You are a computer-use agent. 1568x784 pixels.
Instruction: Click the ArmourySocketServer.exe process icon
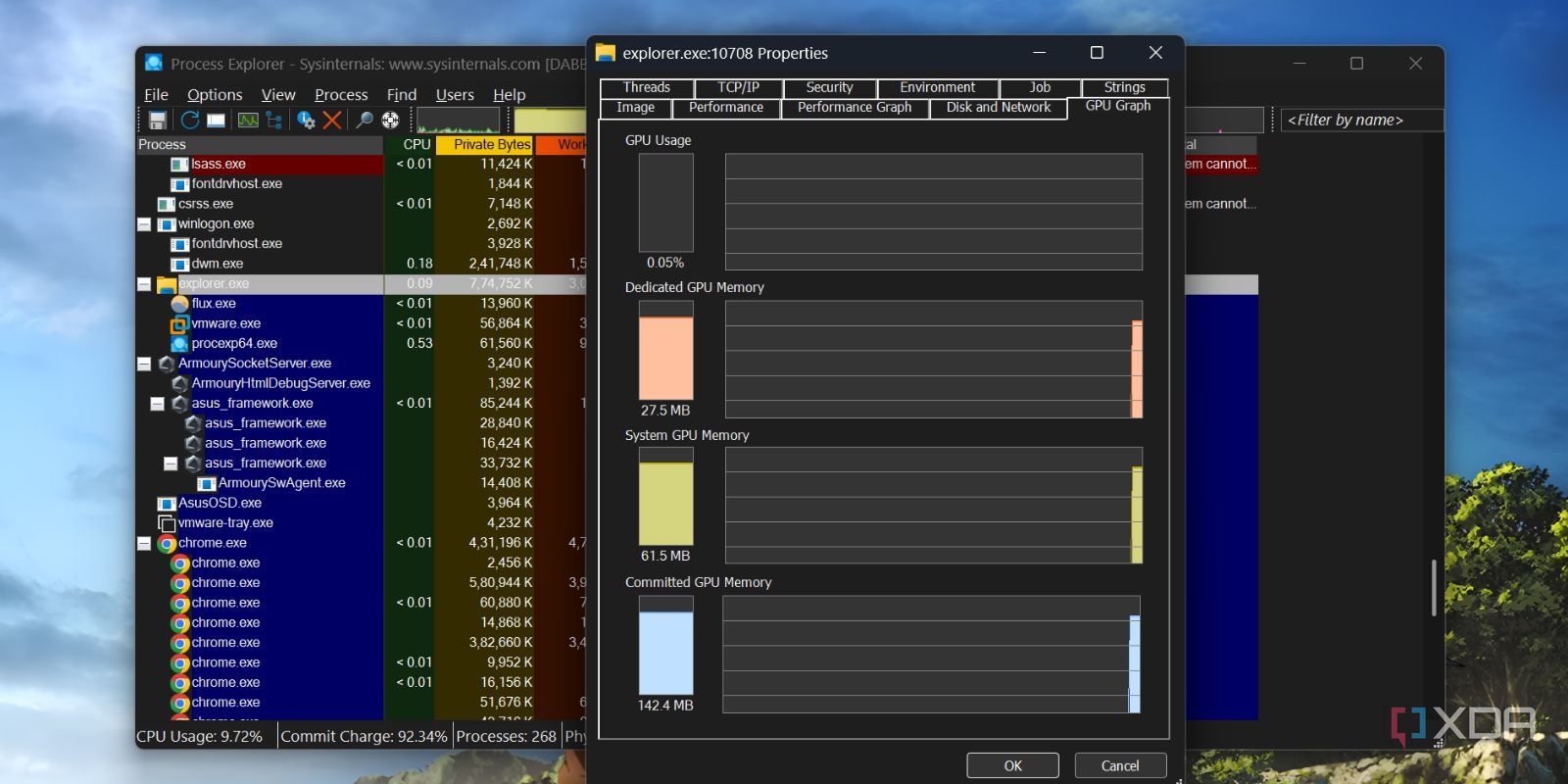pos(167,364)
